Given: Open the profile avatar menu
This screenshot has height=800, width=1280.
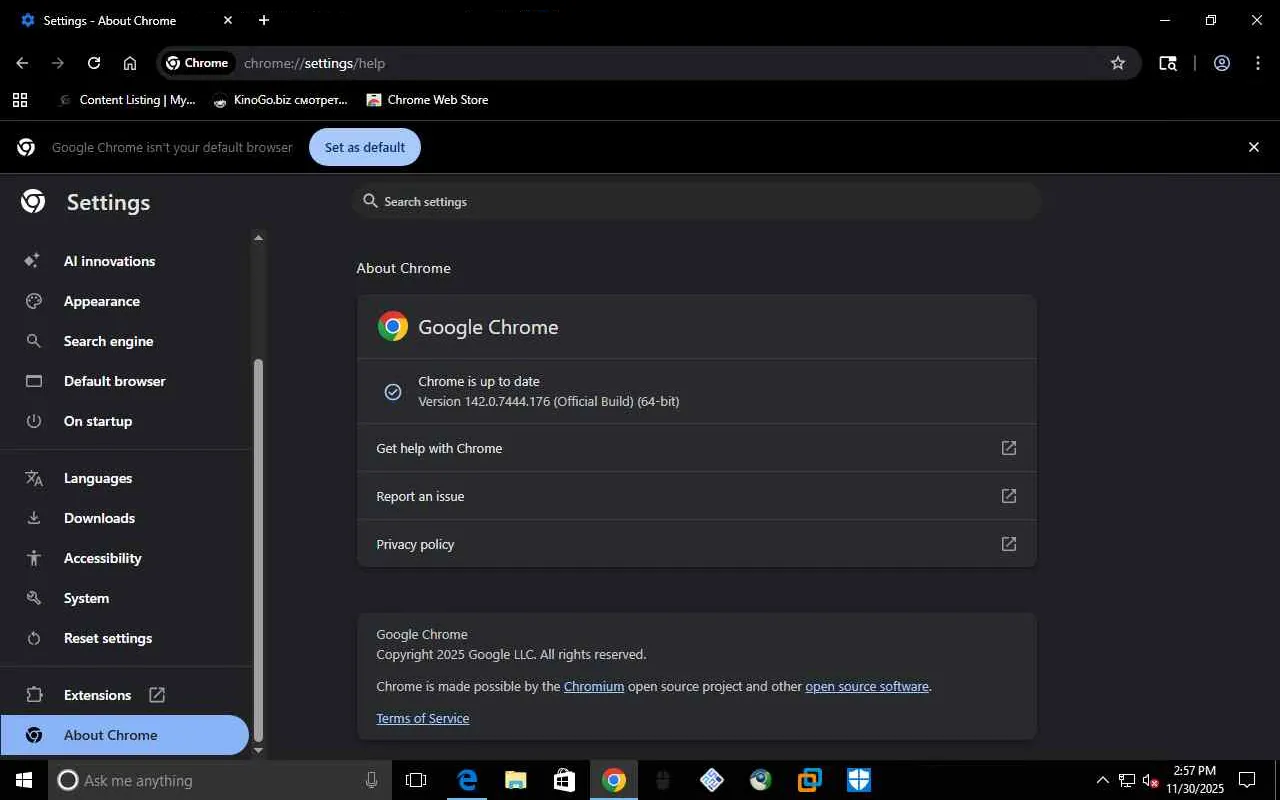Looking at the screenshot, I should [x=1222, y=63].
